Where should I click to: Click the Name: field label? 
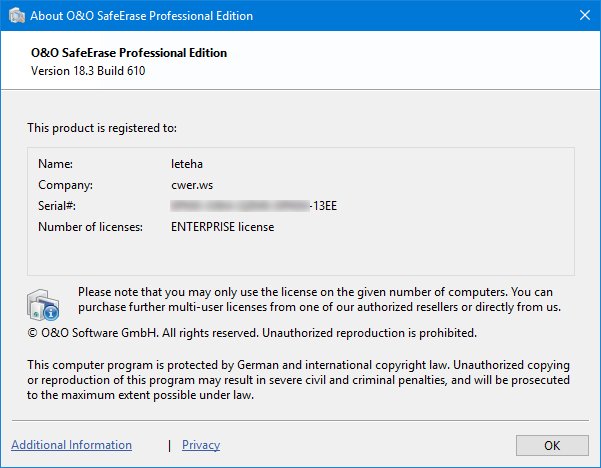(x=56, y=163)
